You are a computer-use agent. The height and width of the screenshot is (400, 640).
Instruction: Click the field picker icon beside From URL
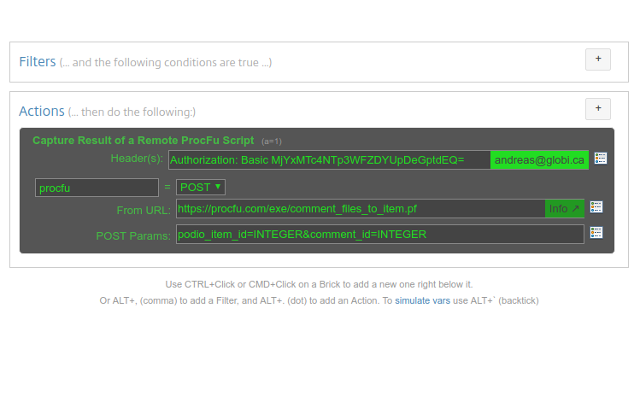point(596,207)
